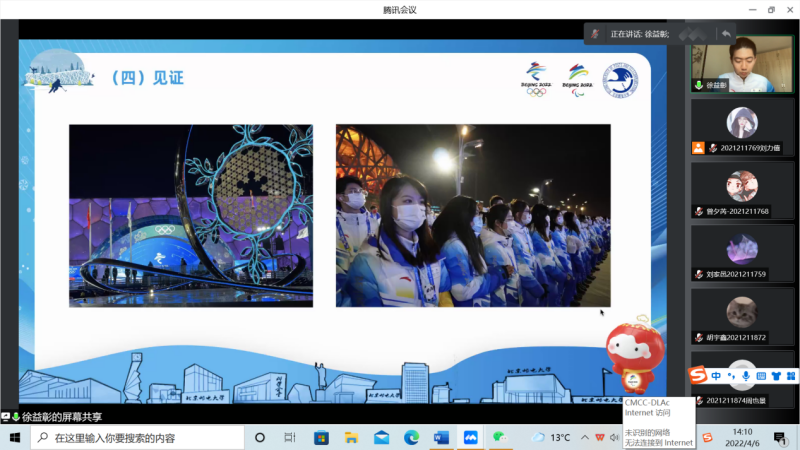Click the round university emblem logo
The height and width of the screenshot is (450, 800).
[620, 80]
